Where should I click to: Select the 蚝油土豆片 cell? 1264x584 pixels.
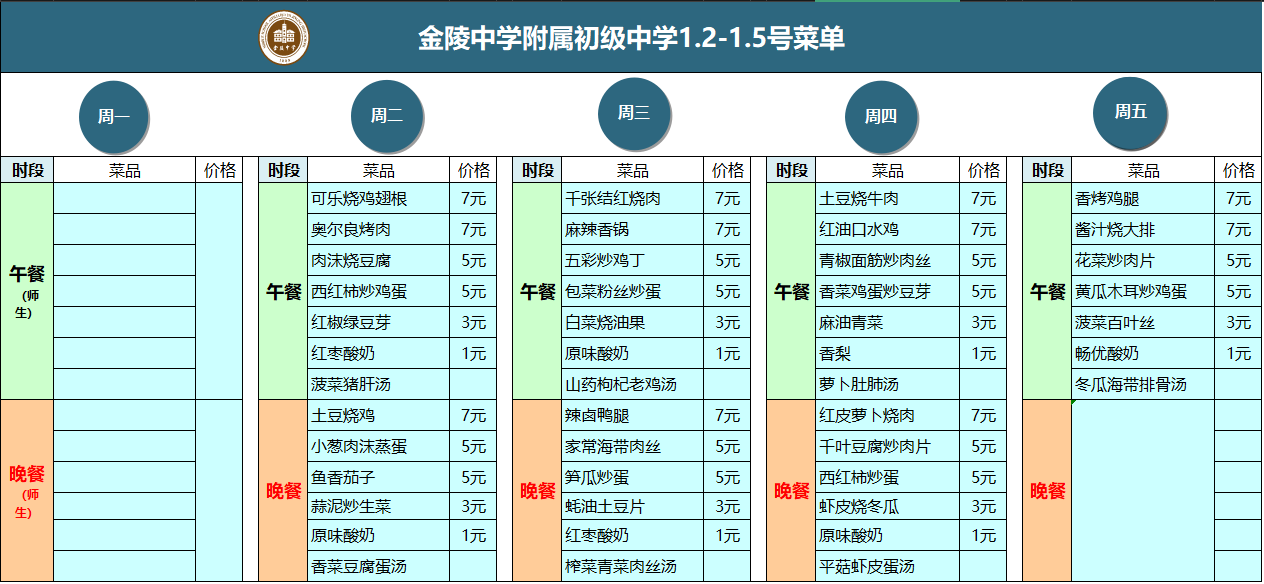633,506
